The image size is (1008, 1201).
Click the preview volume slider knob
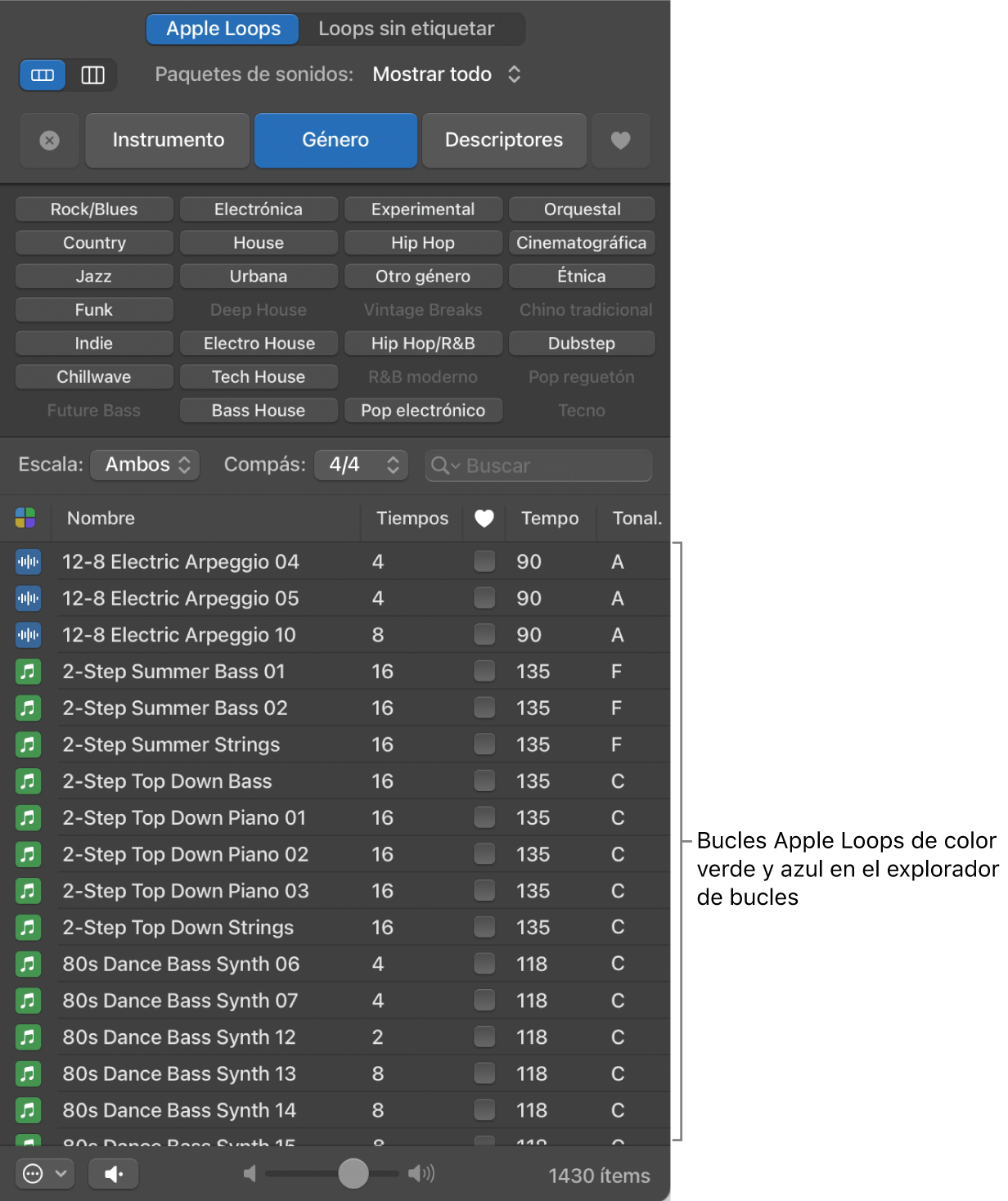coord(353,1174)
